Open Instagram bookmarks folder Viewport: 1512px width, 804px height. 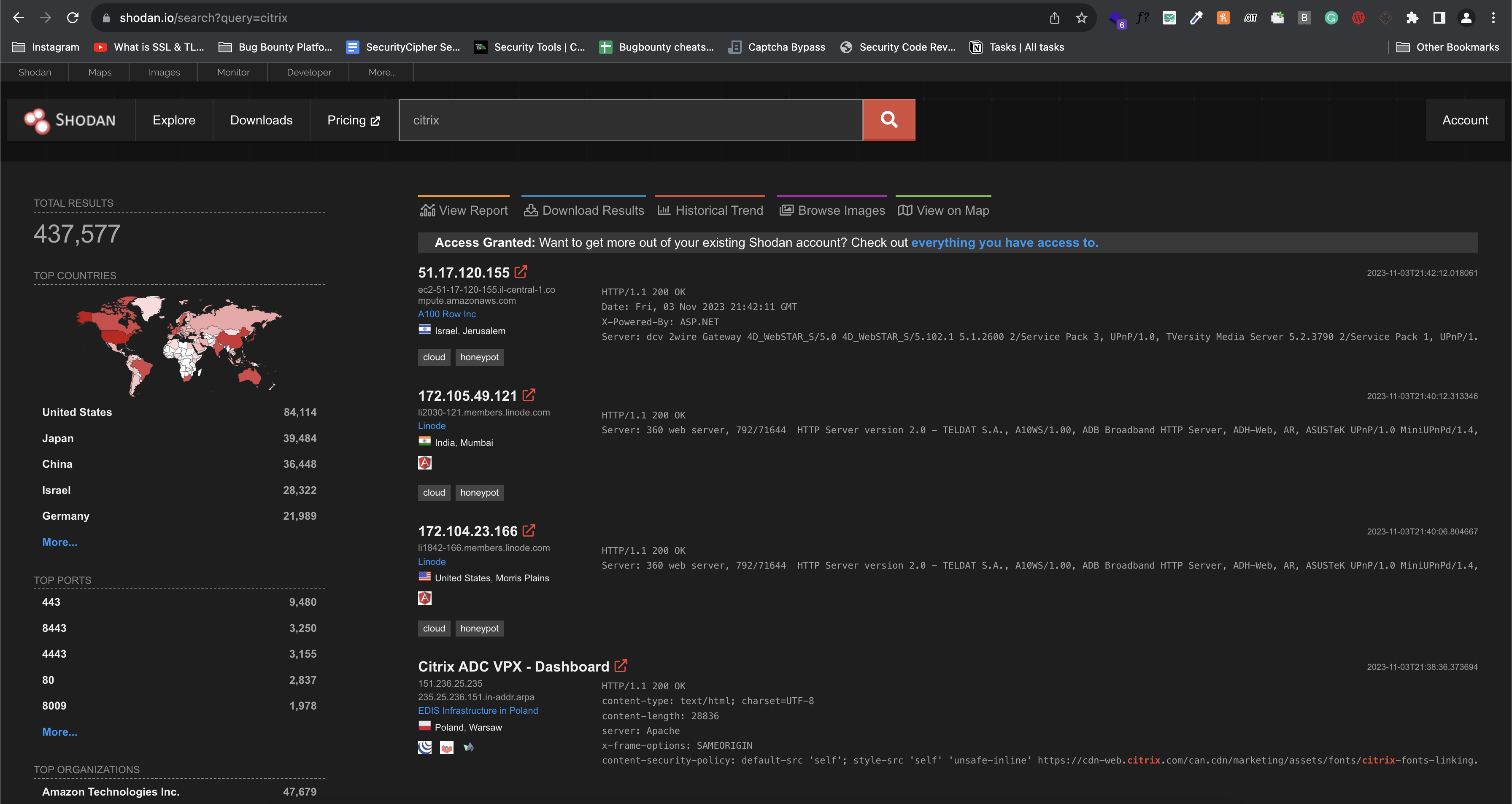[46, 47]
